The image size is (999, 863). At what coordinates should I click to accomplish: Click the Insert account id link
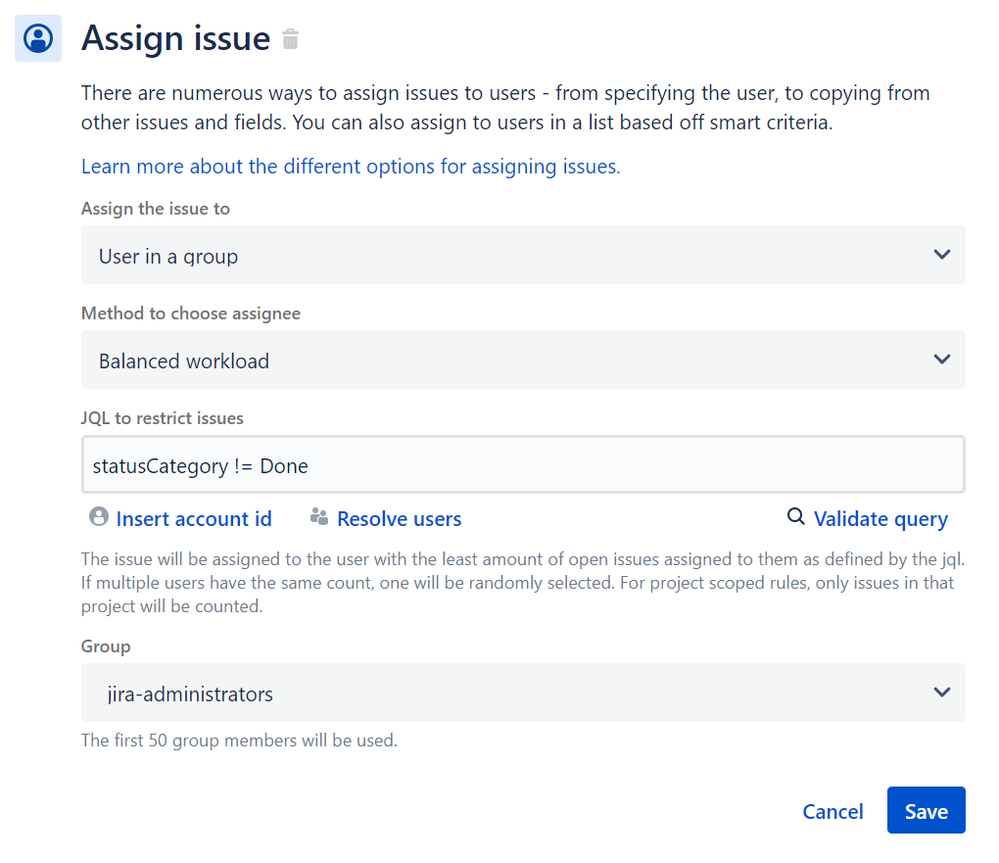click(194, 518)
